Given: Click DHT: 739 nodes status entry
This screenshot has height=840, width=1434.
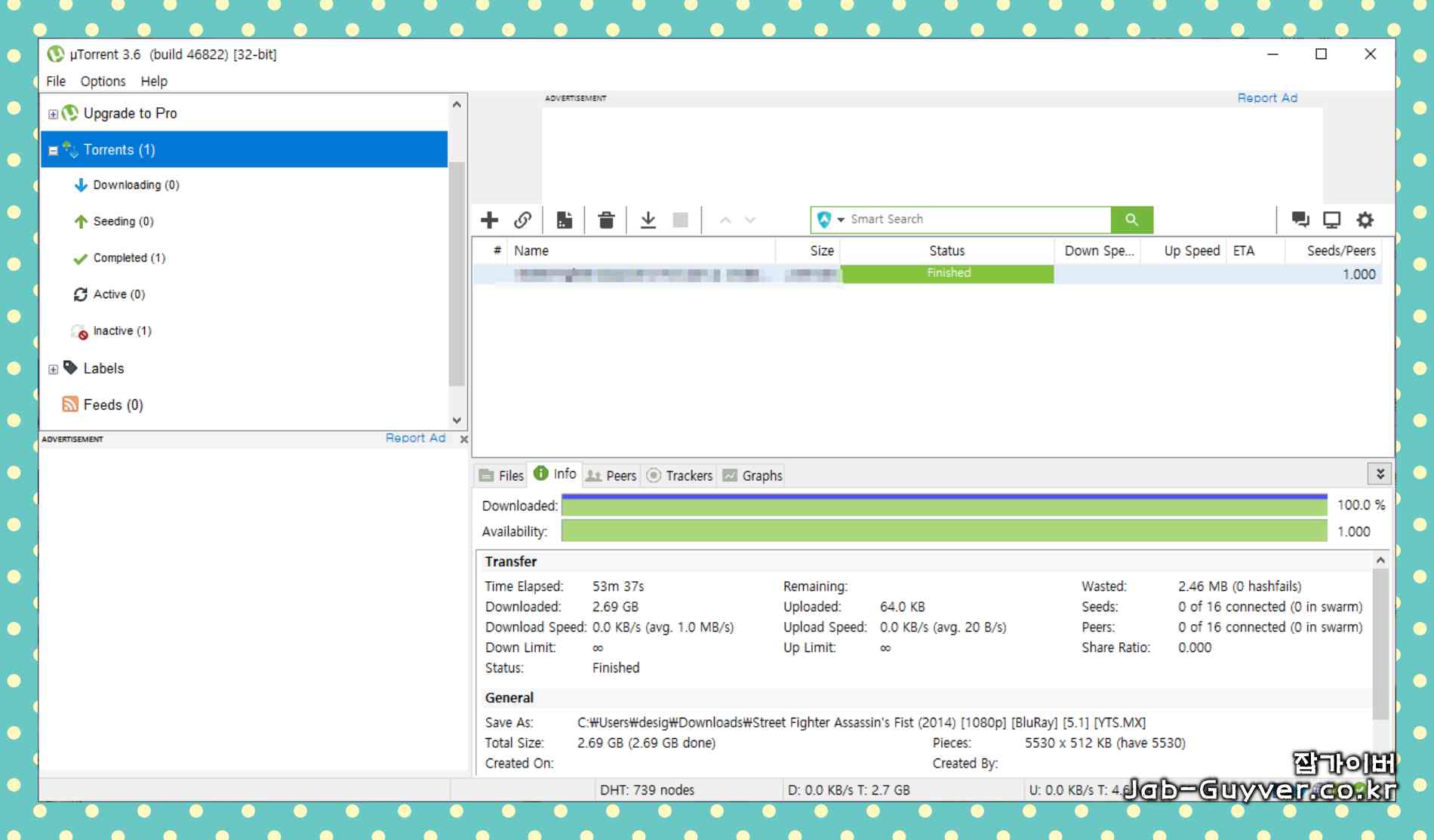Looking at the screenshot, I should point(647,790).
